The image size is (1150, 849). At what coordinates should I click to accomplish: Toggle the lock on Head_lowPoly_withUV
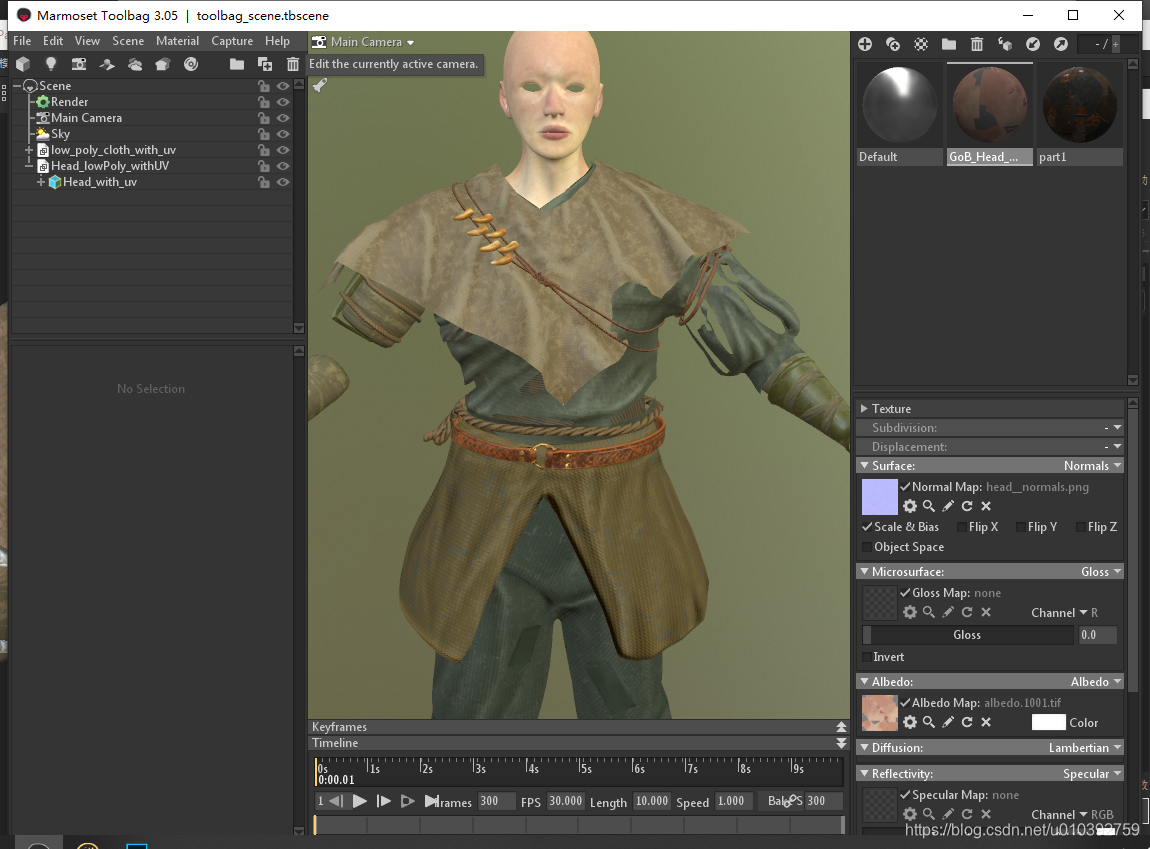tap(263, 166)
